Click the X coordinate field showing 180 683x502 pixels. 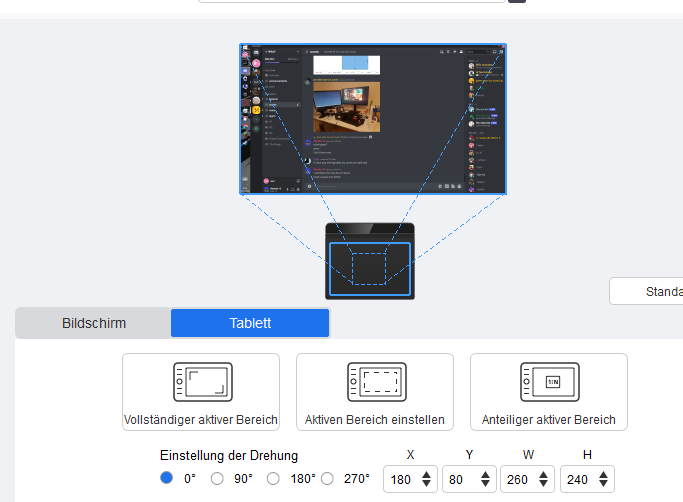point(402,479)
